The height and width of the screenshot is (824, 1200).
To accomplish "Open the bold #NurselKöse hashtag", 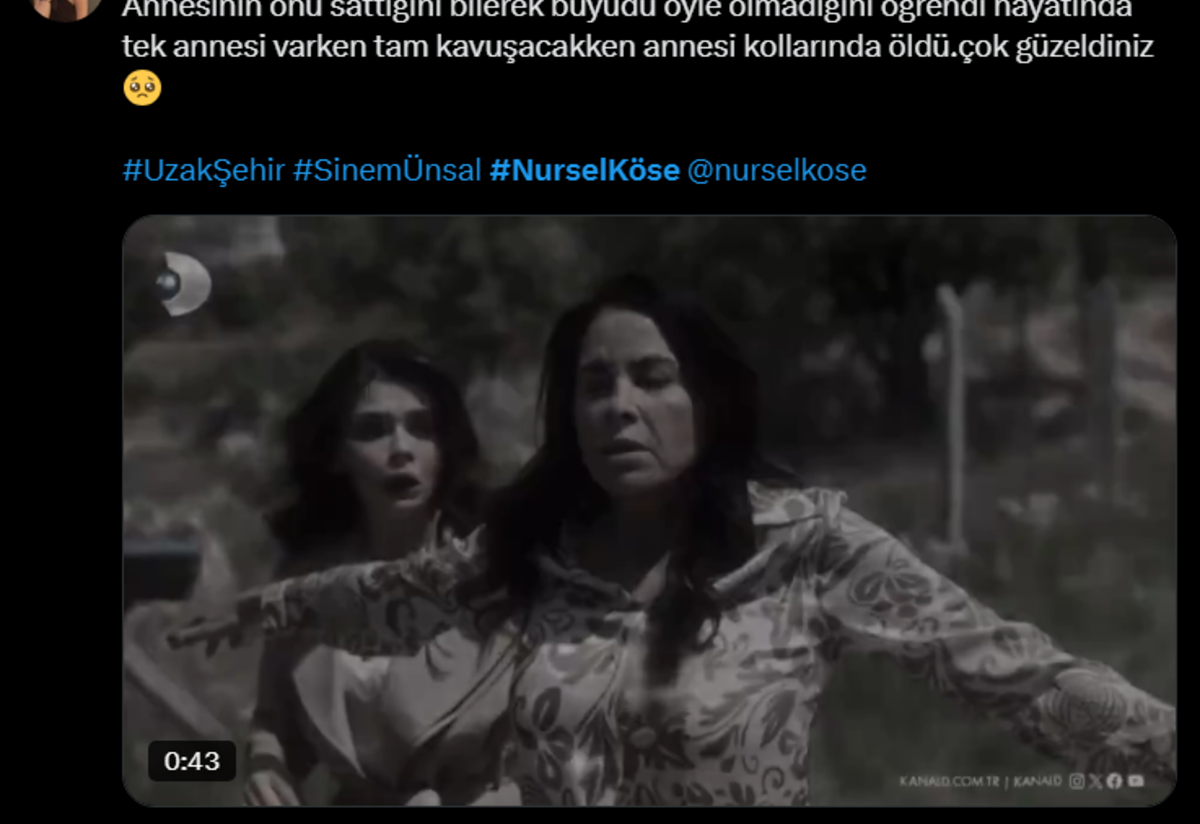I will [x=584, y=170].
